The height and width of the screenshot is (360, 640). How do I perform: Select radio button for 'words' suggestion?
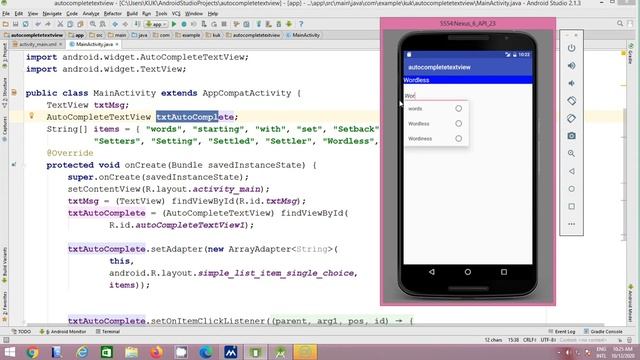pyautogui.click(x=458, y=109)
